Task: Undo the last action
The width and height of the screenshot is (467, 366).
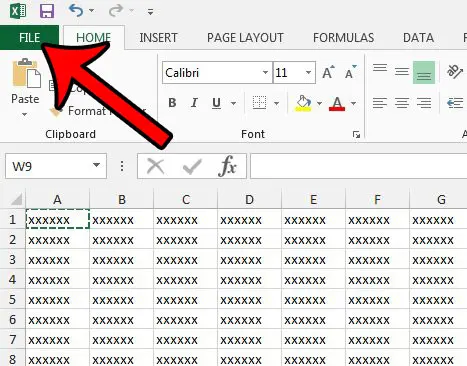Action: pyautogui.click(x=76, y=11)
